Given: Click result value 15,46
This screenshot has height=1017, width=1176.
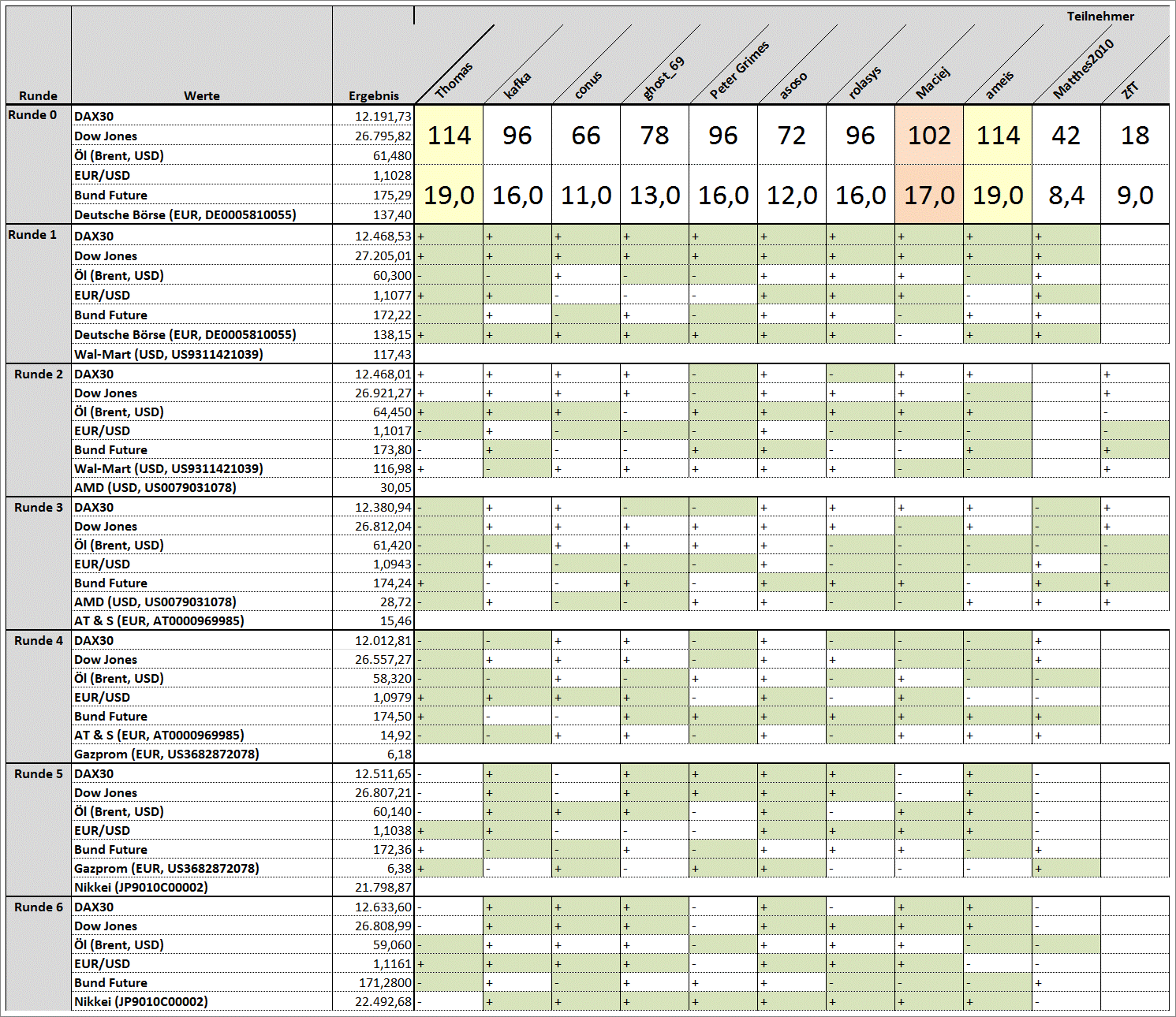Looking at the screenshot, I should coord(396,620).
